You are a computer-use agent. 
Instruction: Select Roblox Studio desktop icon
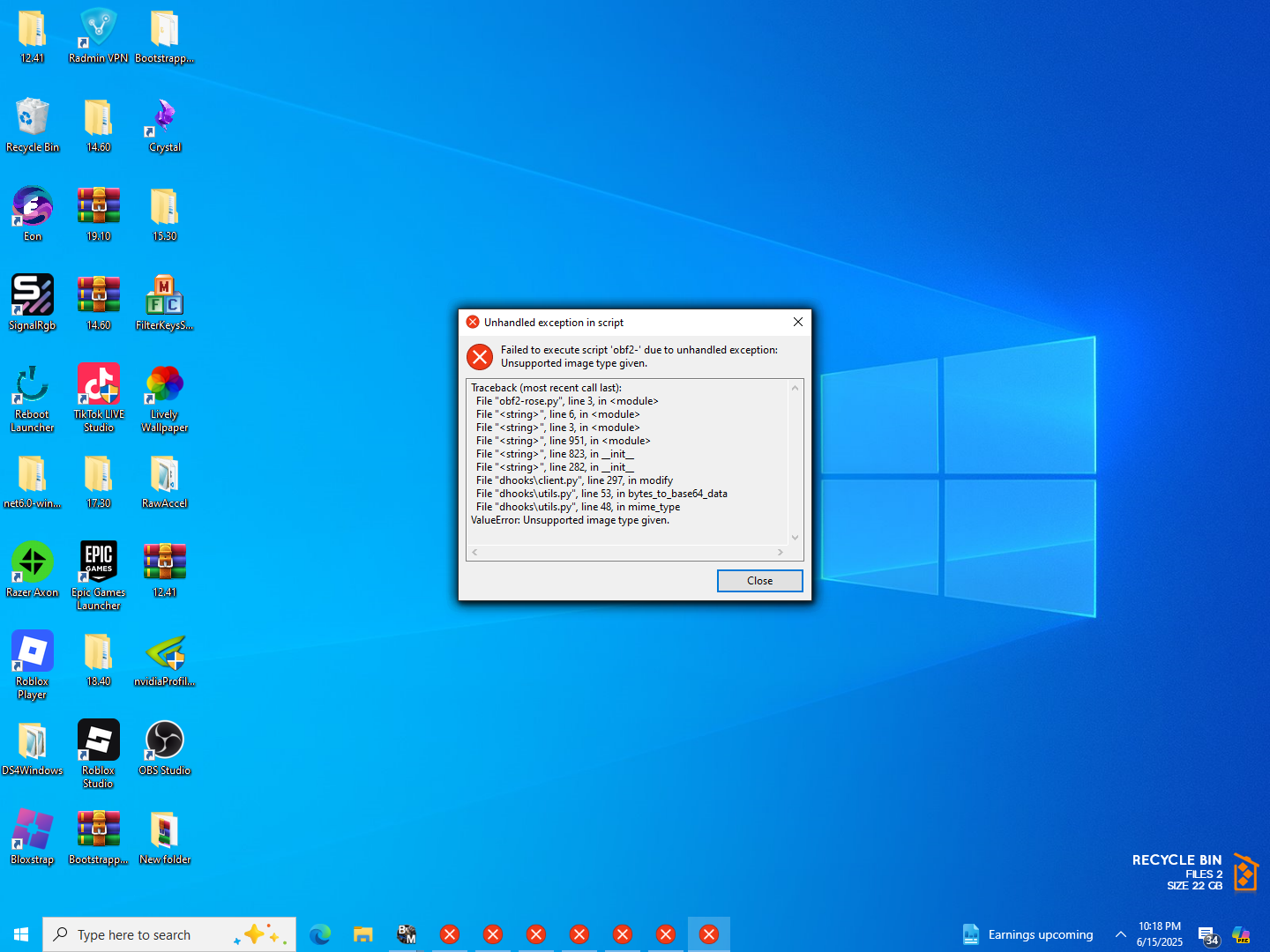coord(98,740)
